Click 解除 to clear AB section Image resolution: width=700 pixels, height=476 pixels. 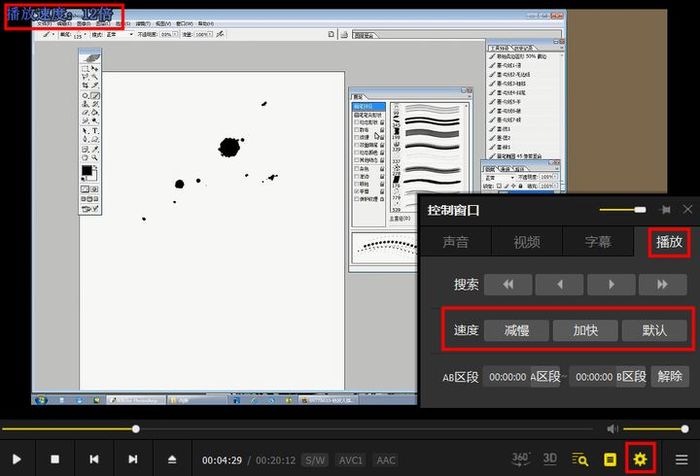(x=669, y=376)
